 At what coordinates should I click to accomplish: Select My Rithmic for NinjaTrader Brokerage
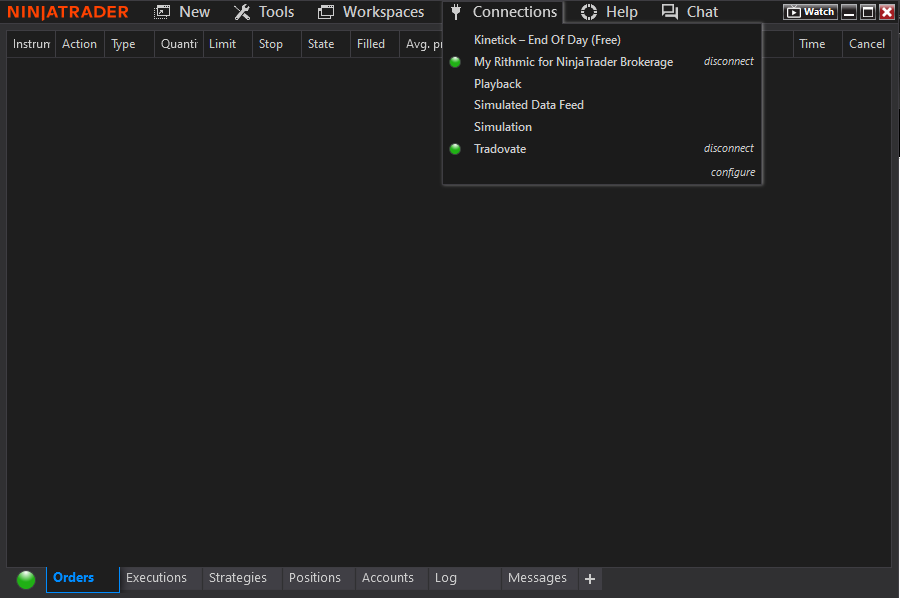coord(573,62)
